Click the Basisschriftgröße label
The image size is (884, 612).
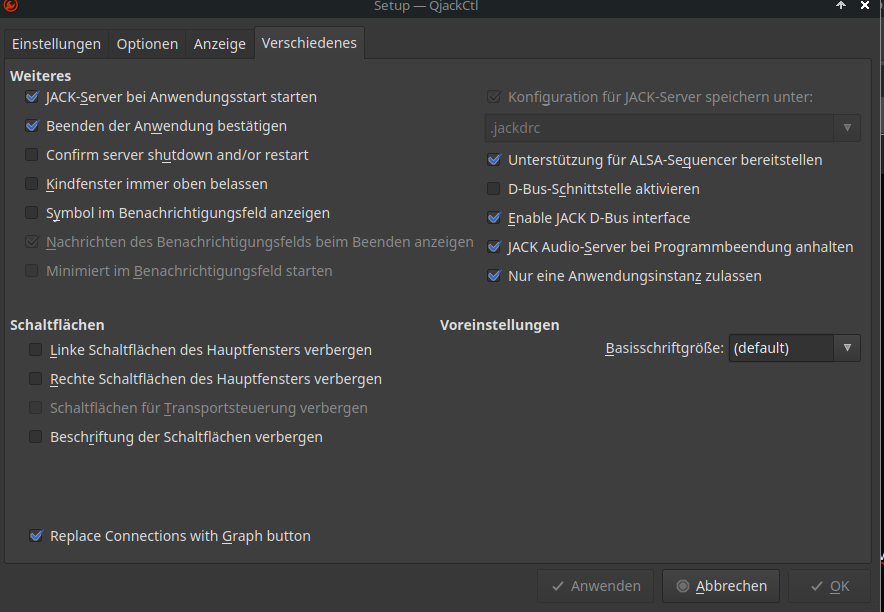coord(664,348)
